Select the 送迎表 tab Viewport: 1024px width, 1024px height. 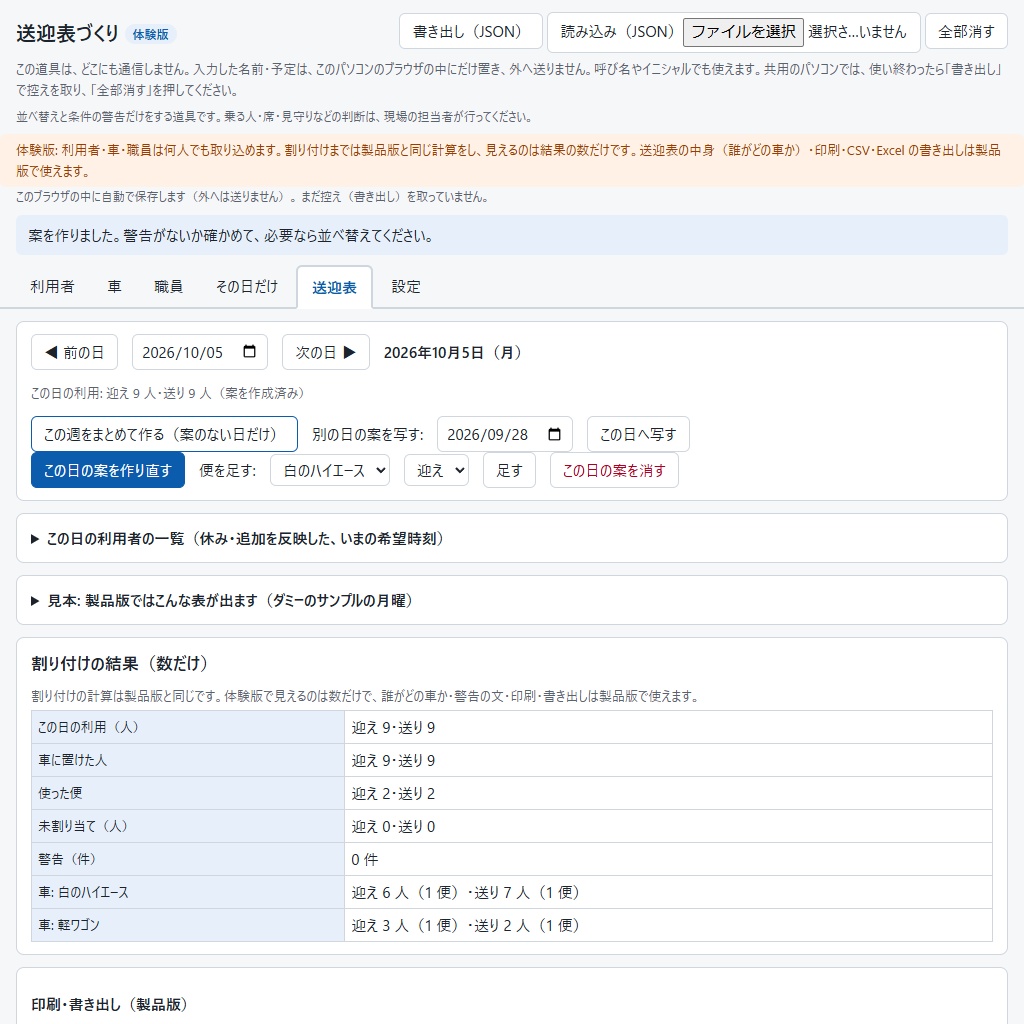click(334, 287)
